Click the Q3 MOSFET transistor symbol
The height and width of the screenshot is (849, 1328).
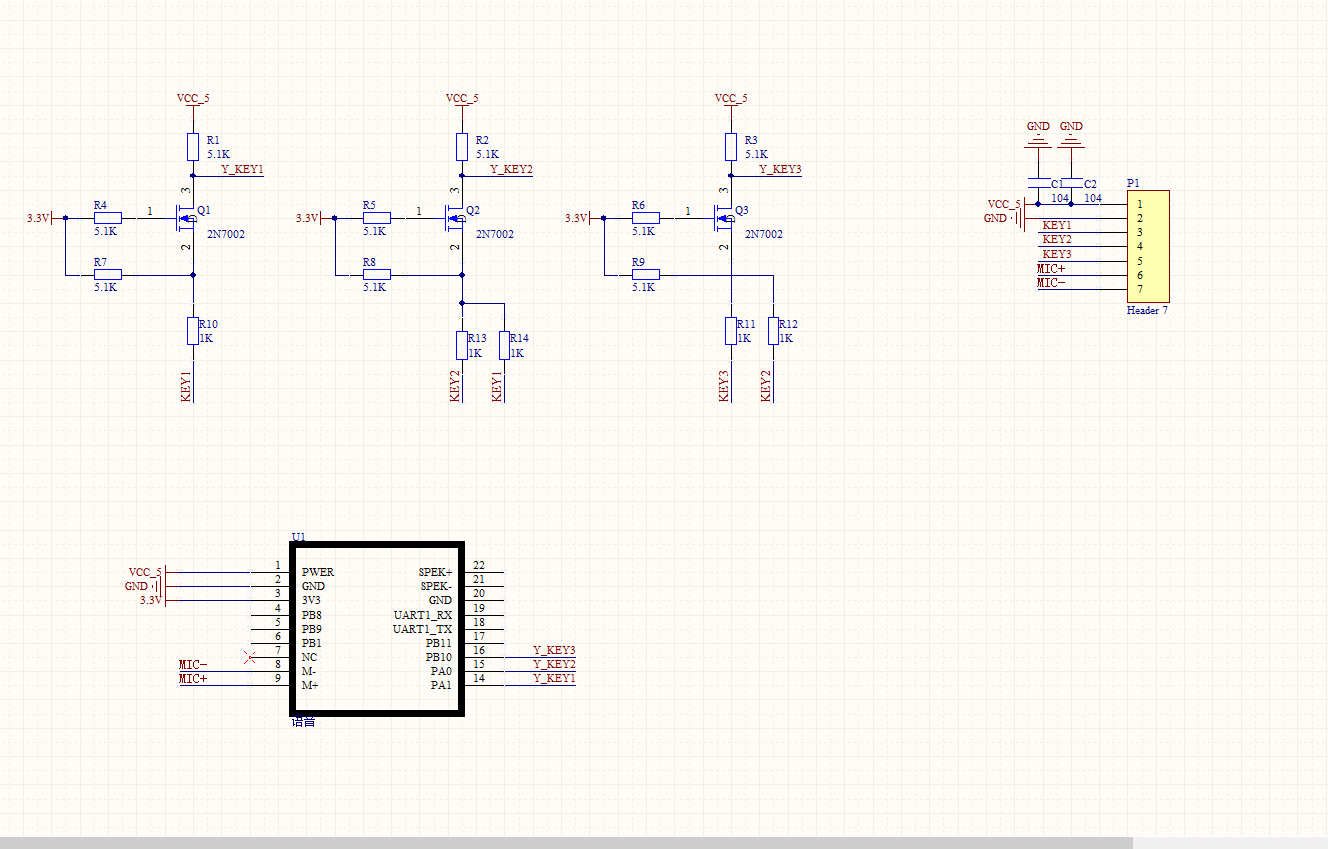tap(723, 218)
